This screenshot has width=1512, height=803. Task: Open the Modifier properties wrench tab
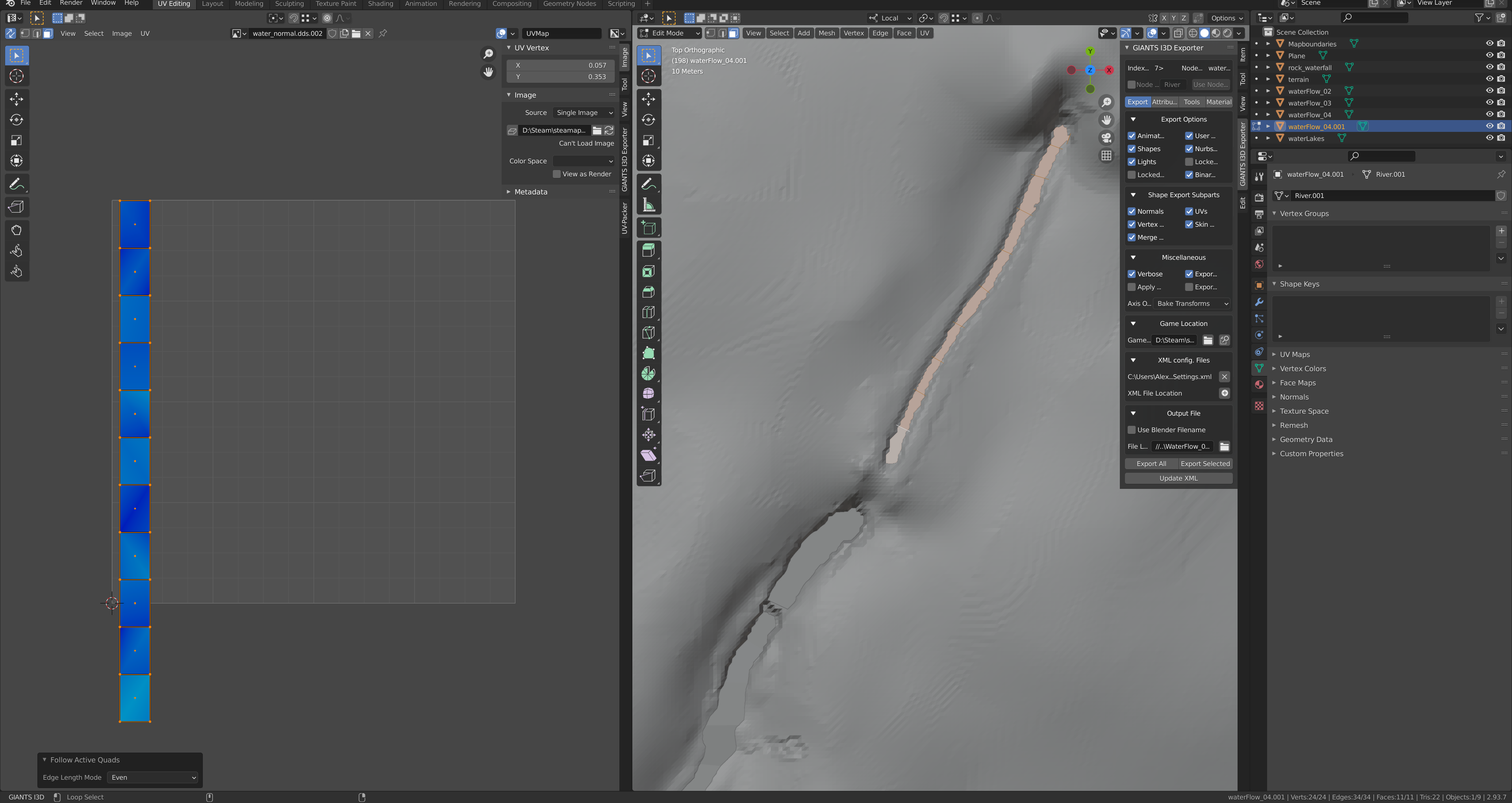tap(1259, 302)
